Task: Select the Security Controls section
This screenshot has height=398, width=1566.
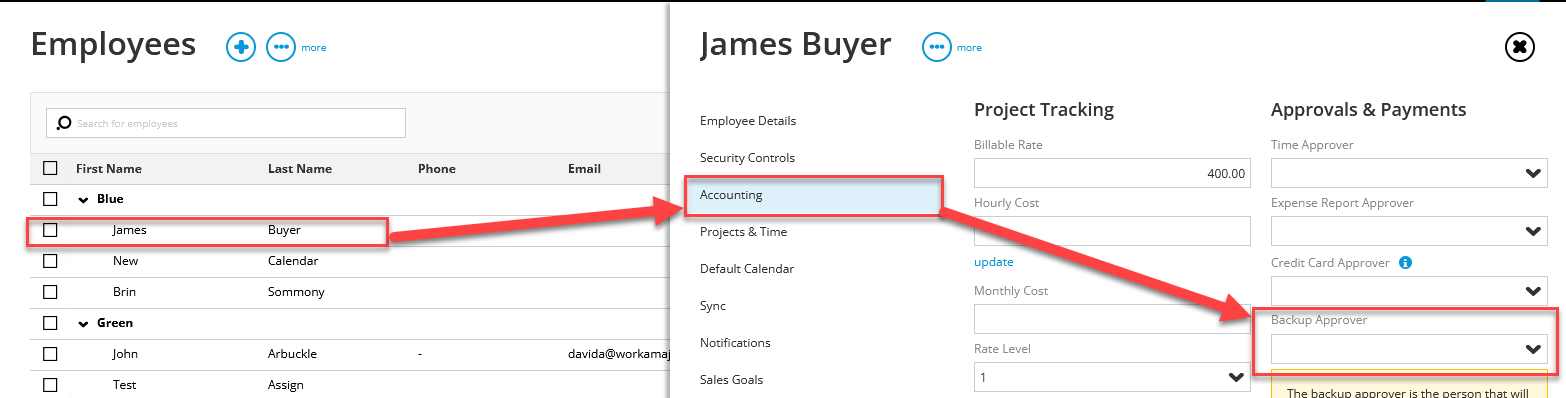Action: (747, 158)
